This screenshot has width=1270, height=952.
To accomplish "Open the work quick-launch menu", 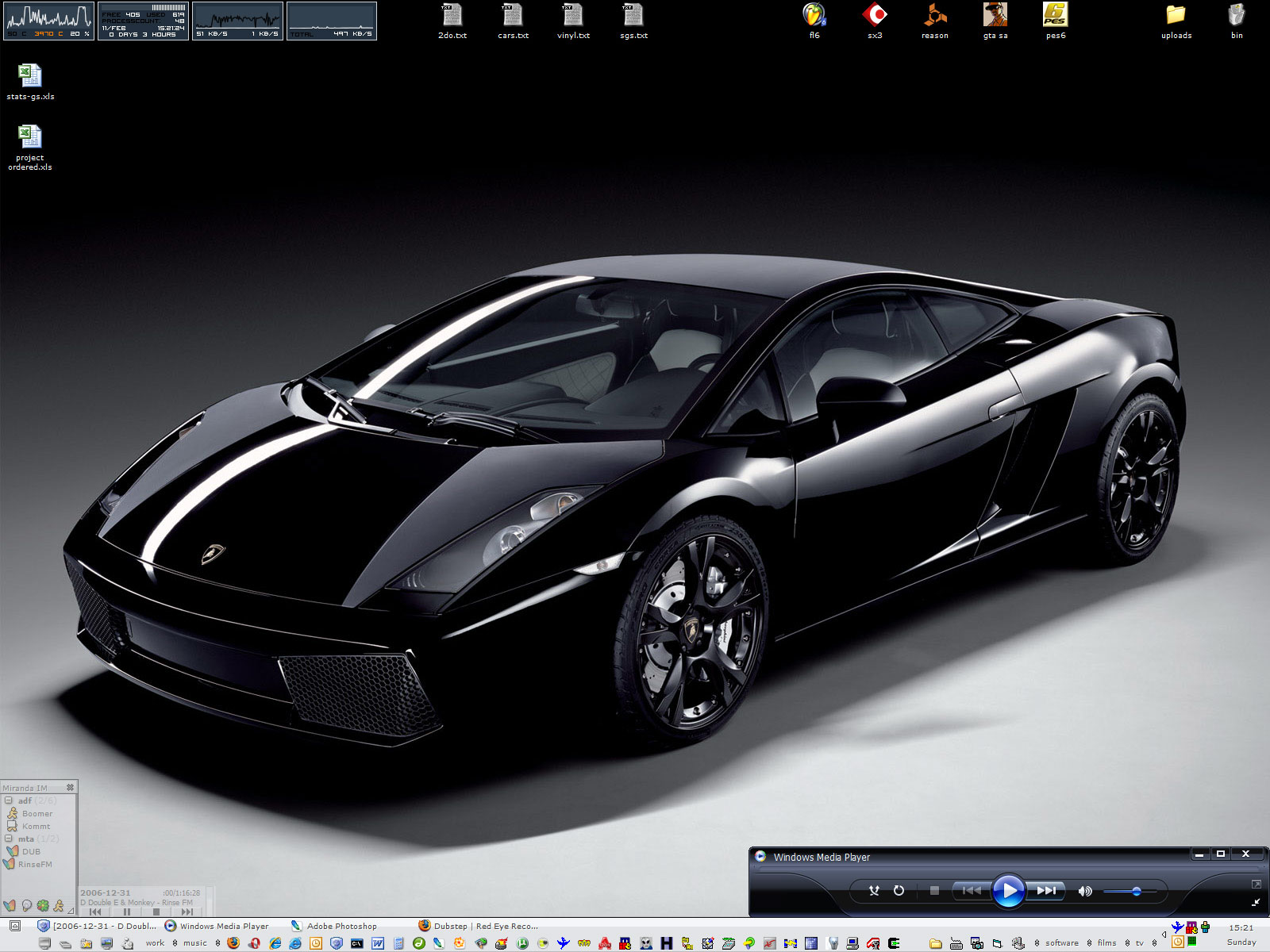I will (x=155, y=943).
